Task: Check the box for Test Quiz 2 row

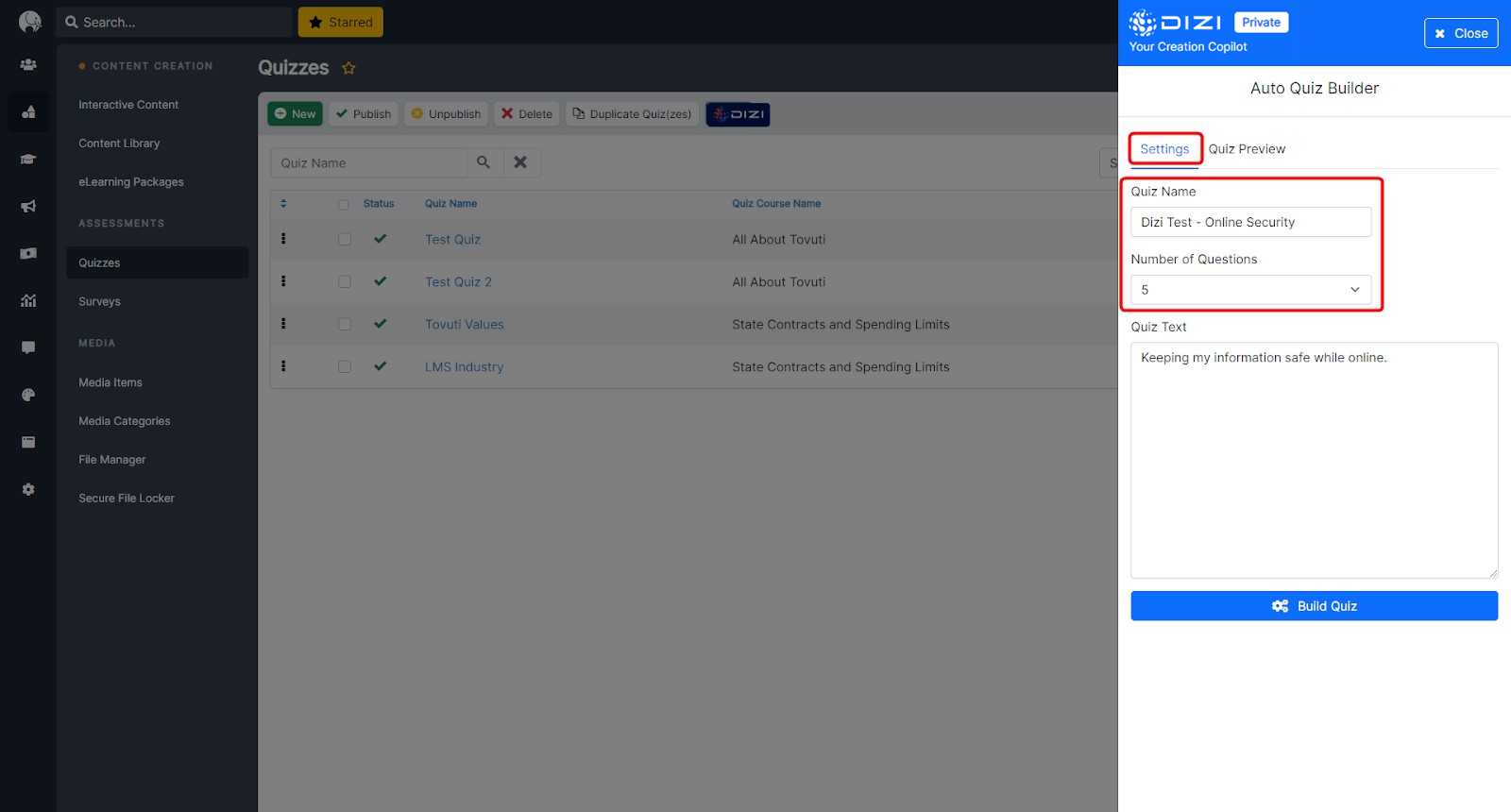Action: click(345, 281)
